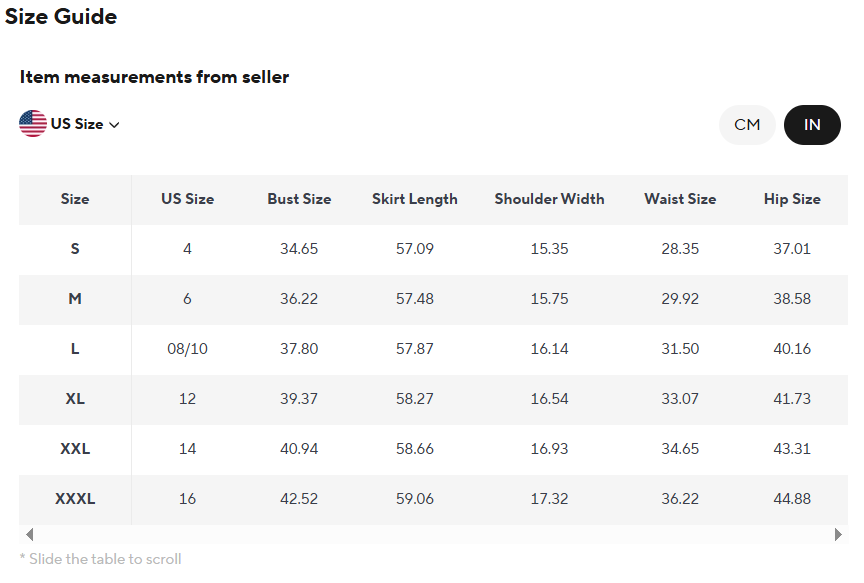Click the left scroll arrow under table
Screen dimensions: 864x583
[29, 535]
